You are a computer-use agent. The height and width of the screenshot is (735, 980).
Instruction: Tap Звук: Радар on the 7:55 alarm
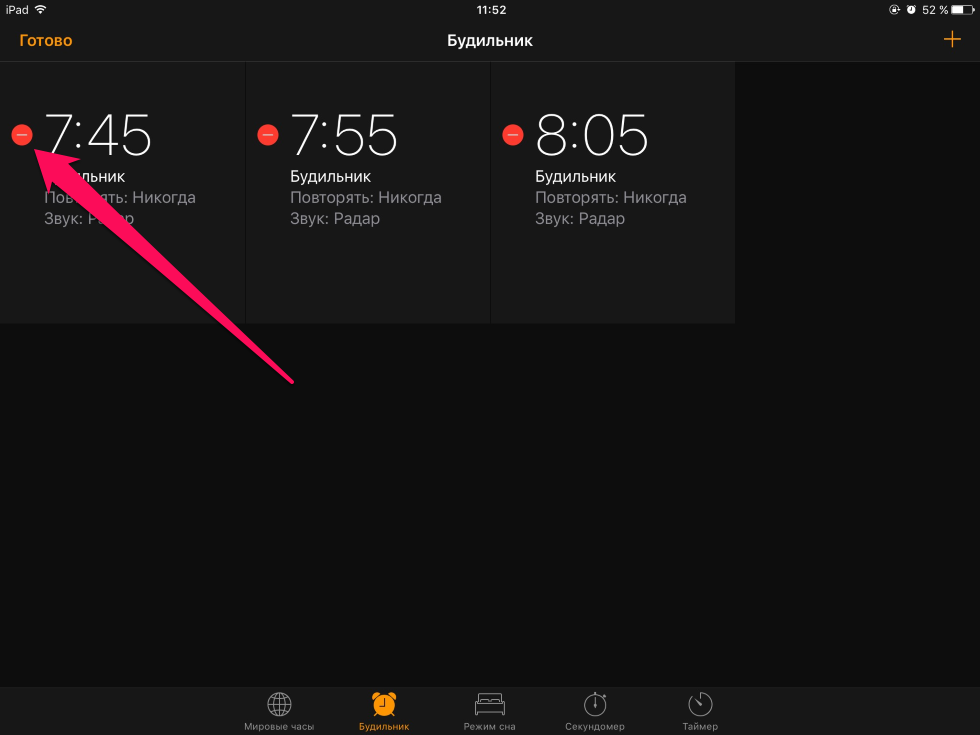(335, 219)
